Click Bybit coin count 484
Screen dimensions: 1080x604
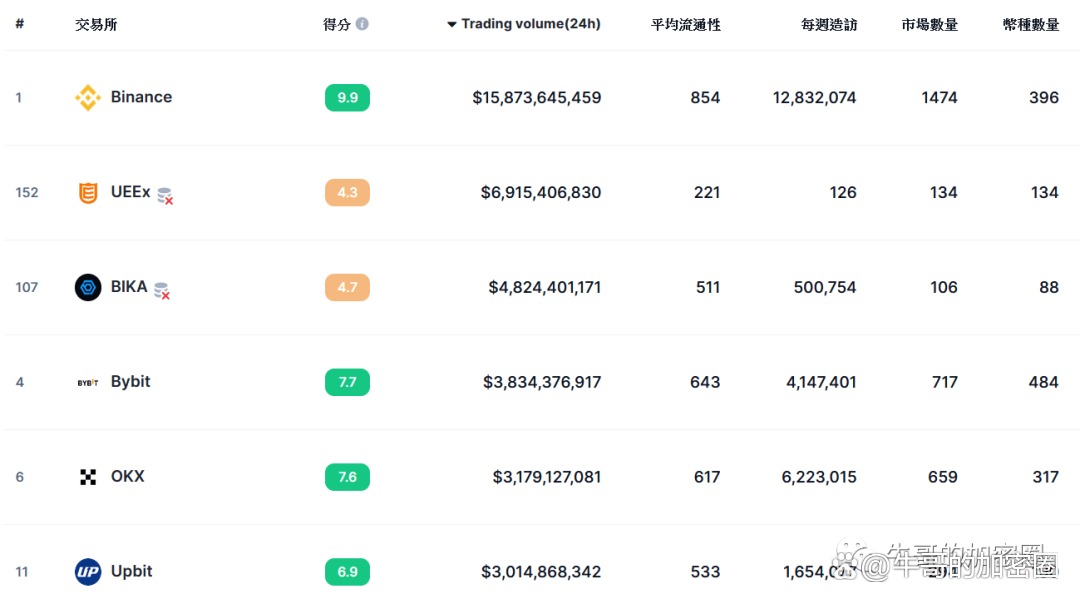pyautogui.click(x=1043, y=382)
